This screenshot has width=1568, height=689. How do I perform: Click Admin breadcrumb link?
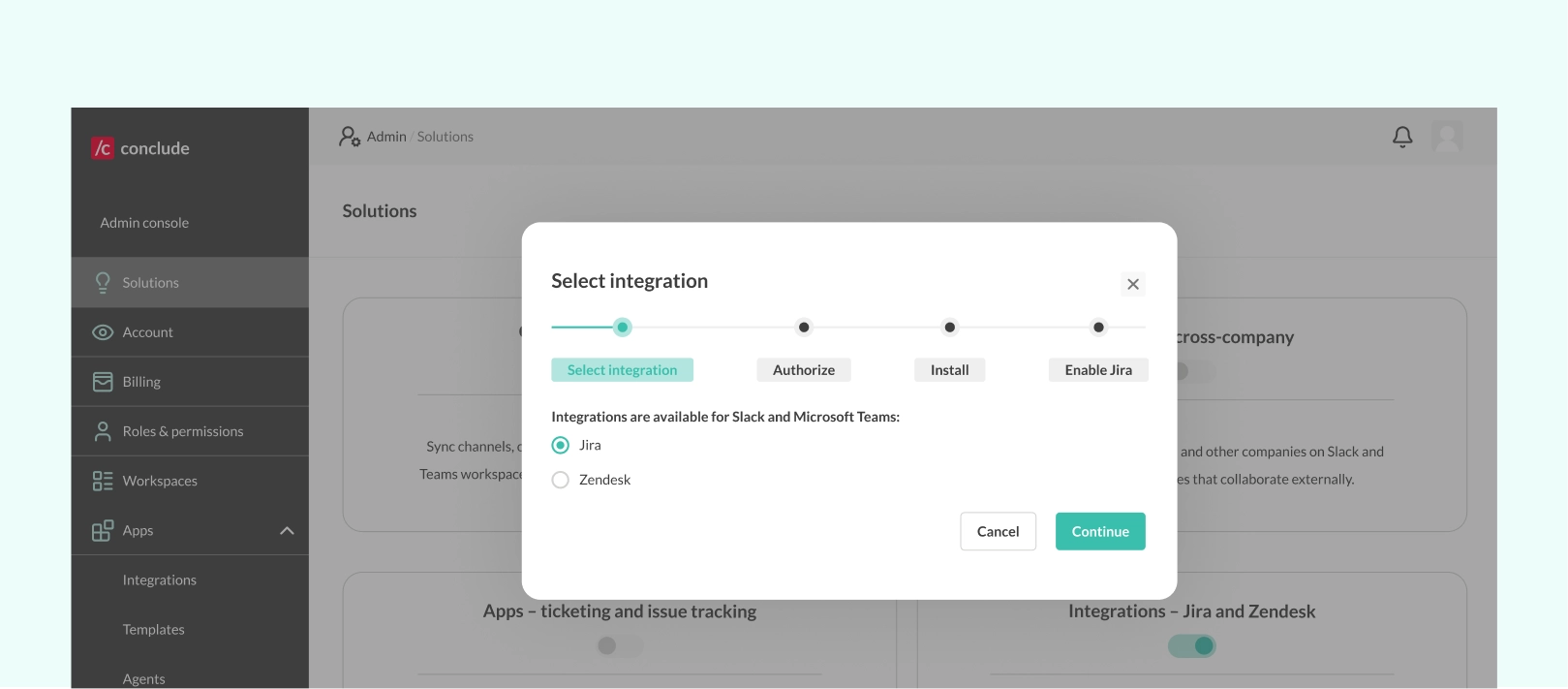[x=386, y=137]
